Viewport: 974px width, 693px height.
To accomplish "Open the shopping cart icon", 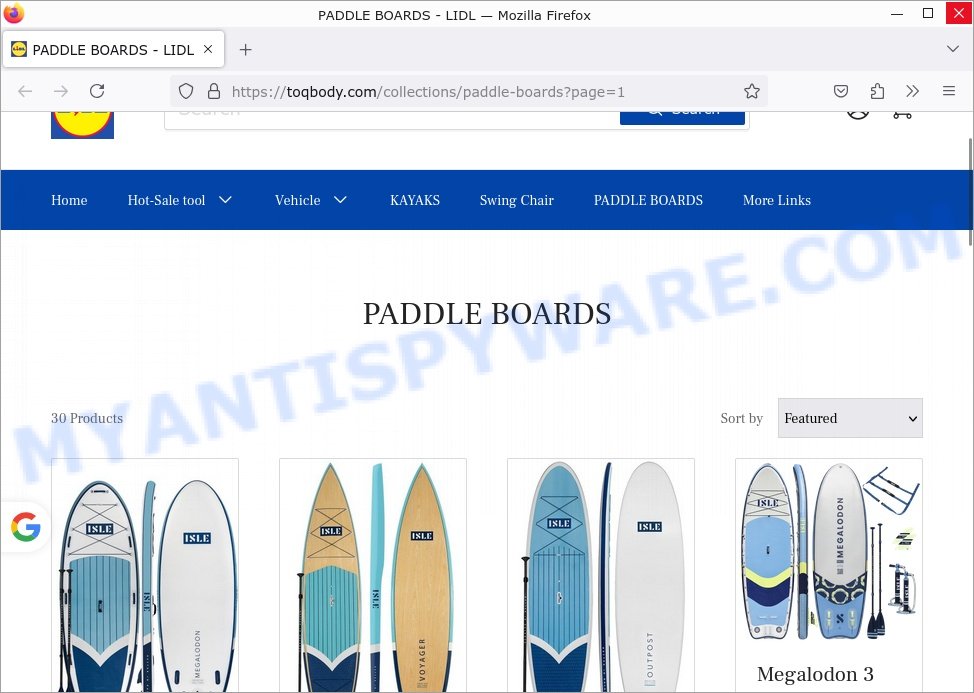I will pos(902,114).
